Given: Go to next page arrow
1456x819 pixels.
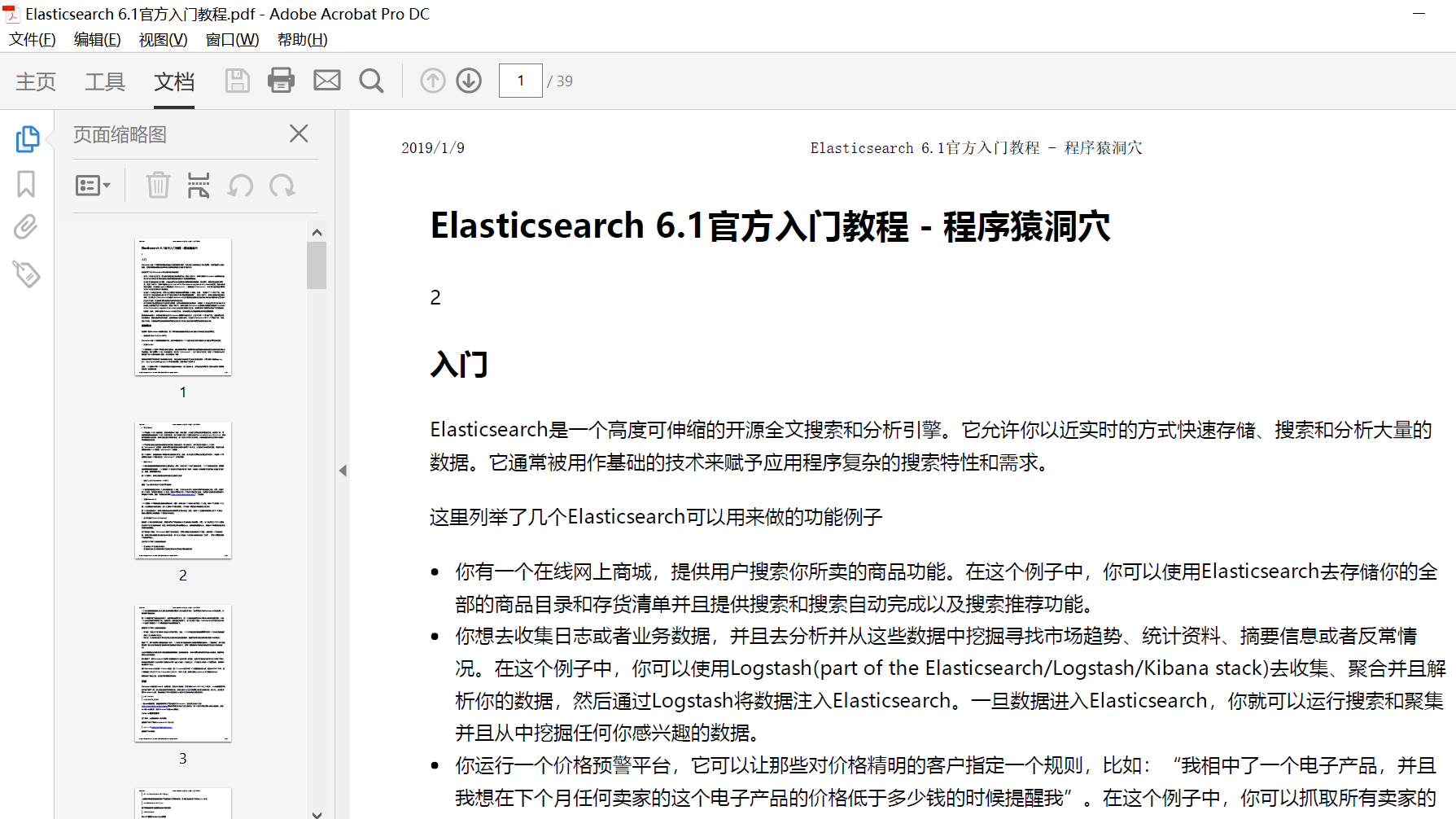Looking at the screenshot, I should [x=469, y=81].
